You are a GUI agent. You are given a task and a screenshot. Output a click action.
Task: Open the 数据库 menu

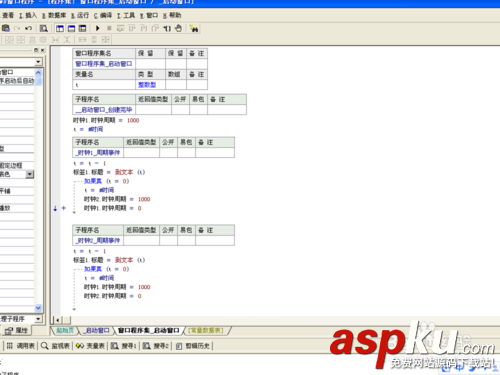point(54,15)
